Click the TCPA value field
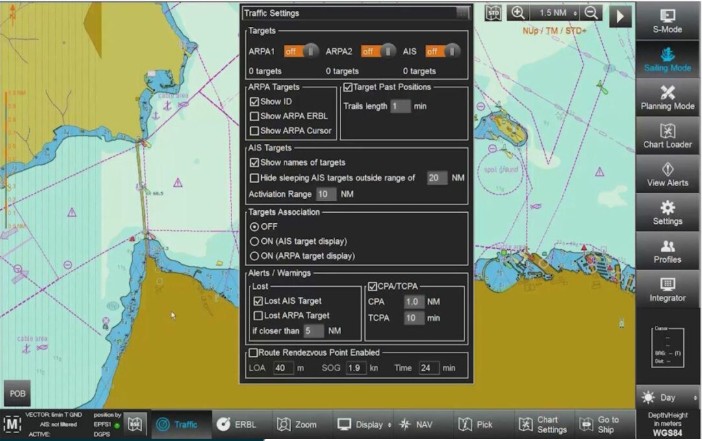This screenshot has width=702, height=441. (414, 318)
